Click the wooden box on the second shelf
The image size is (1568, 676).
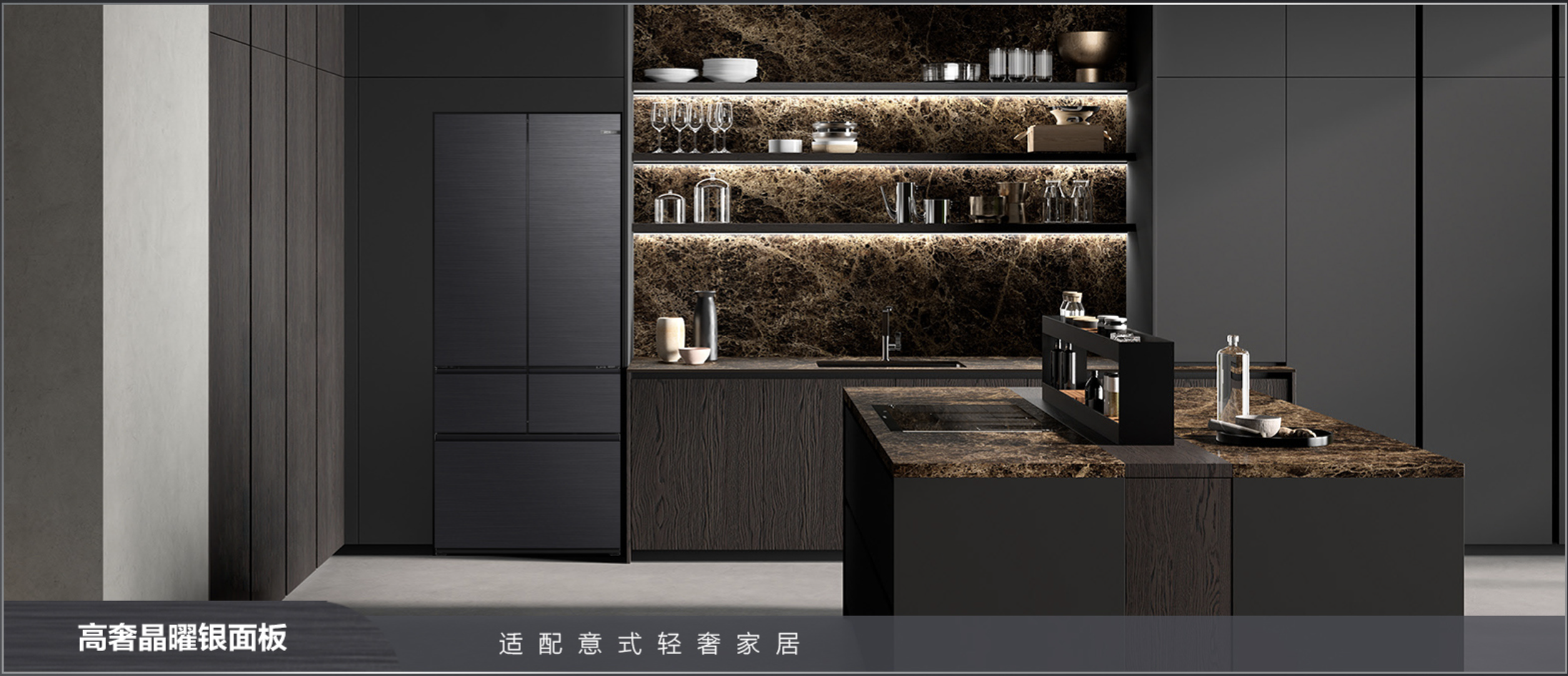point(1065,138)
